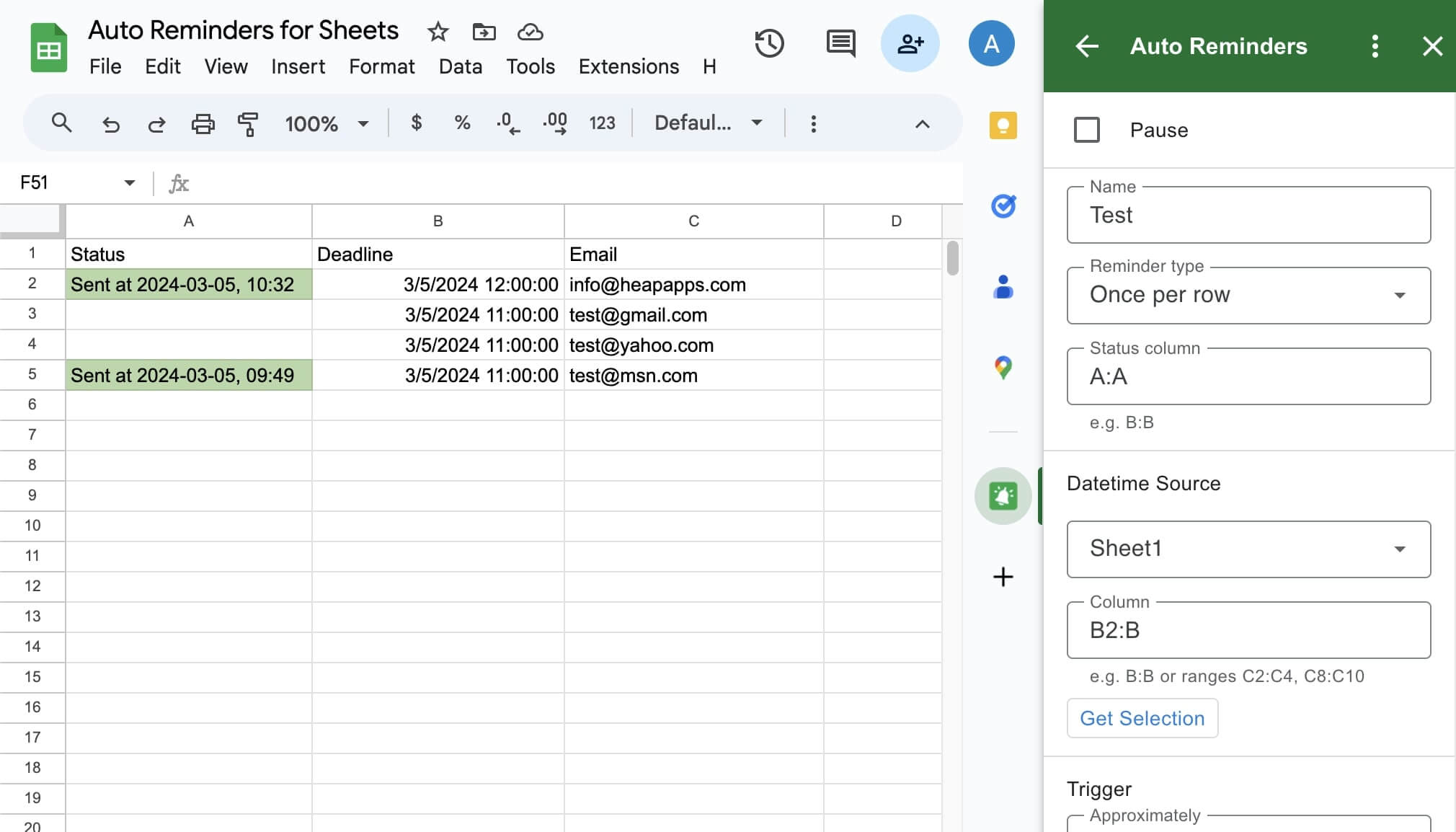Viewport: 1456px width, 832px height.
Task: Open Auto Reminders three-dot options menu
Action: click(1375, 46)
